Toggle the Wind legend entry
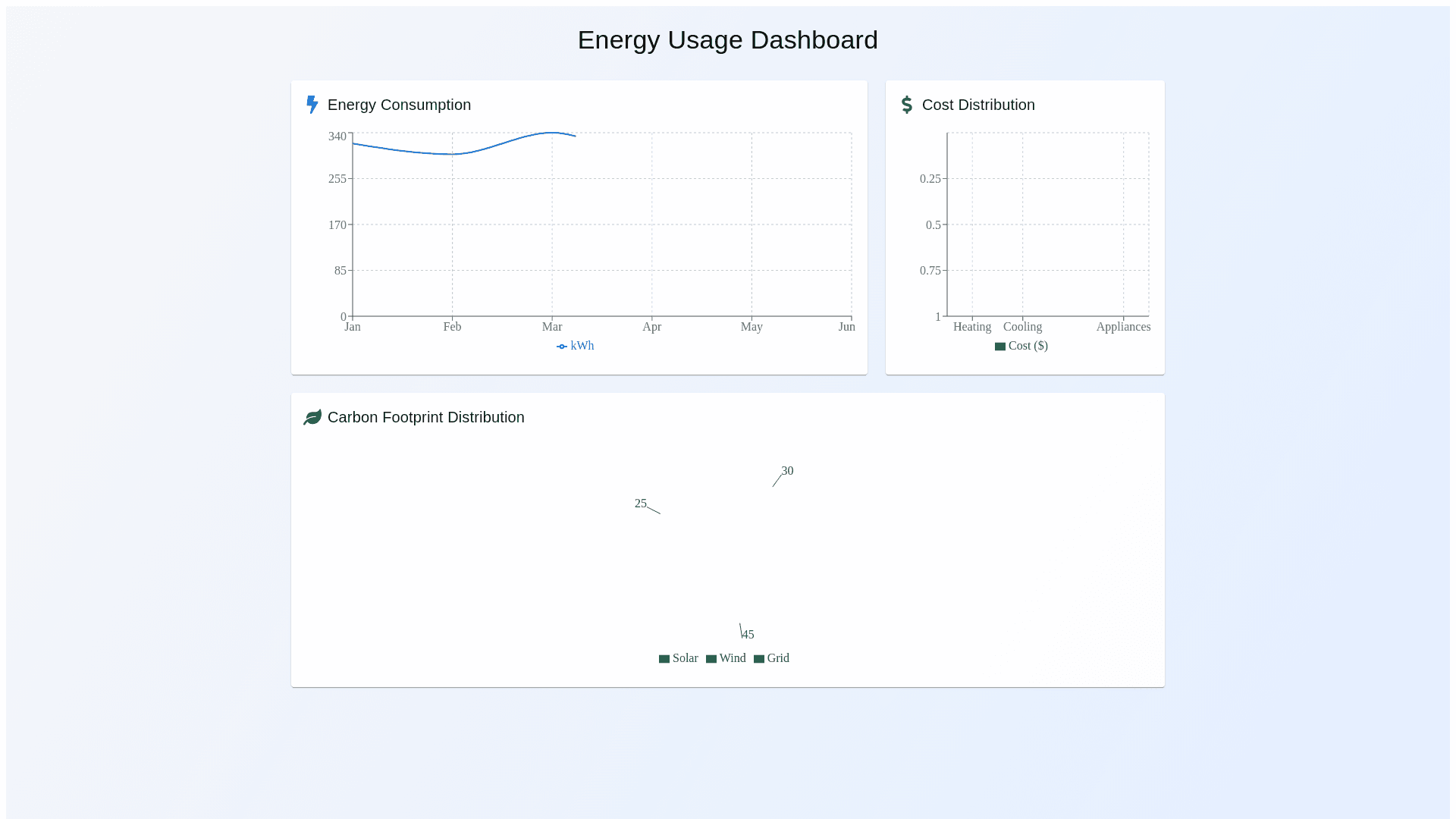The height and width of the screenshot is (819, 1456). coord(732,658)
